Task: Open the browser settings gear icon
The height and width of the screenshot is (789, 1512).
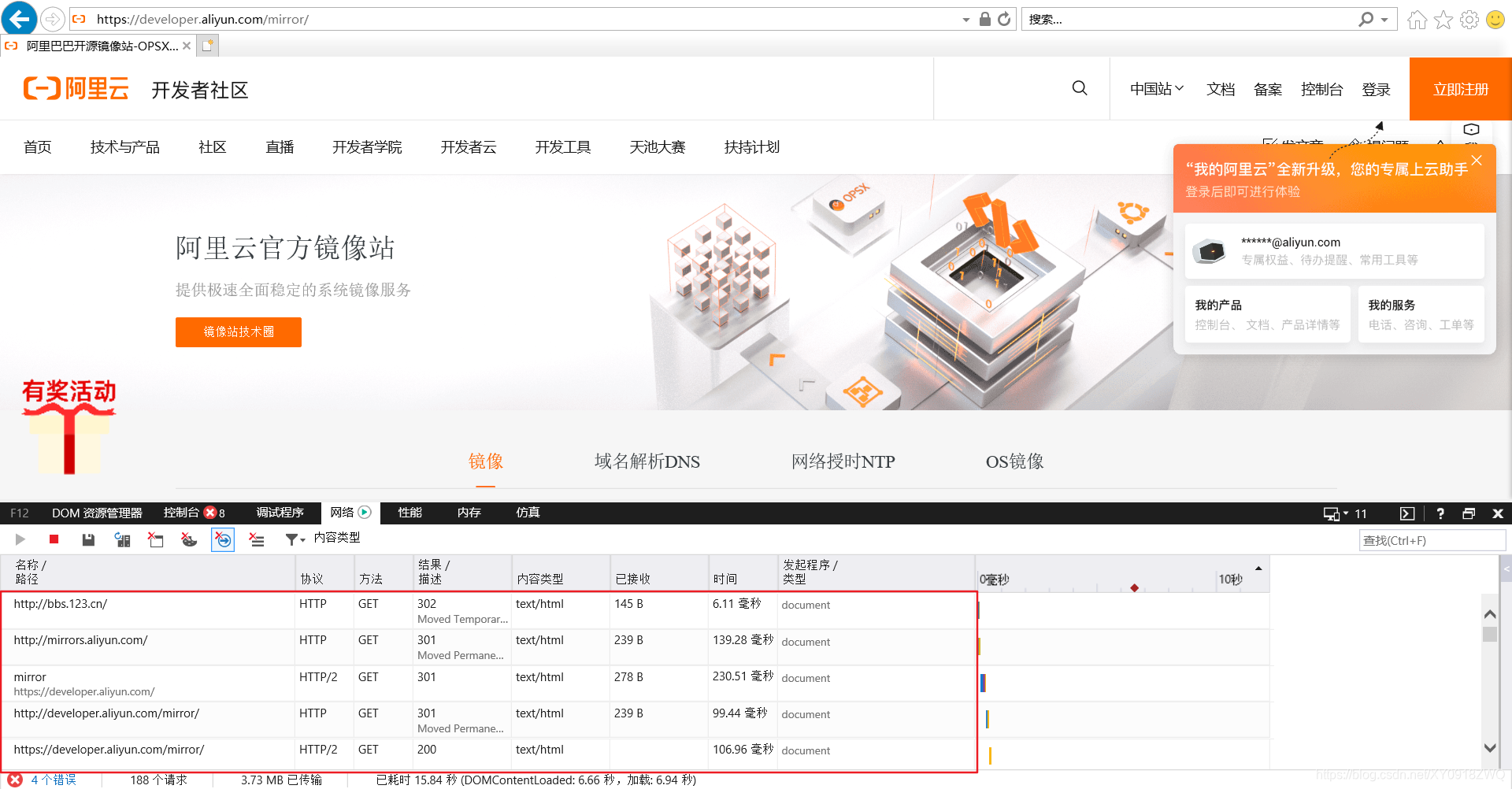Action: (1469, 19)
